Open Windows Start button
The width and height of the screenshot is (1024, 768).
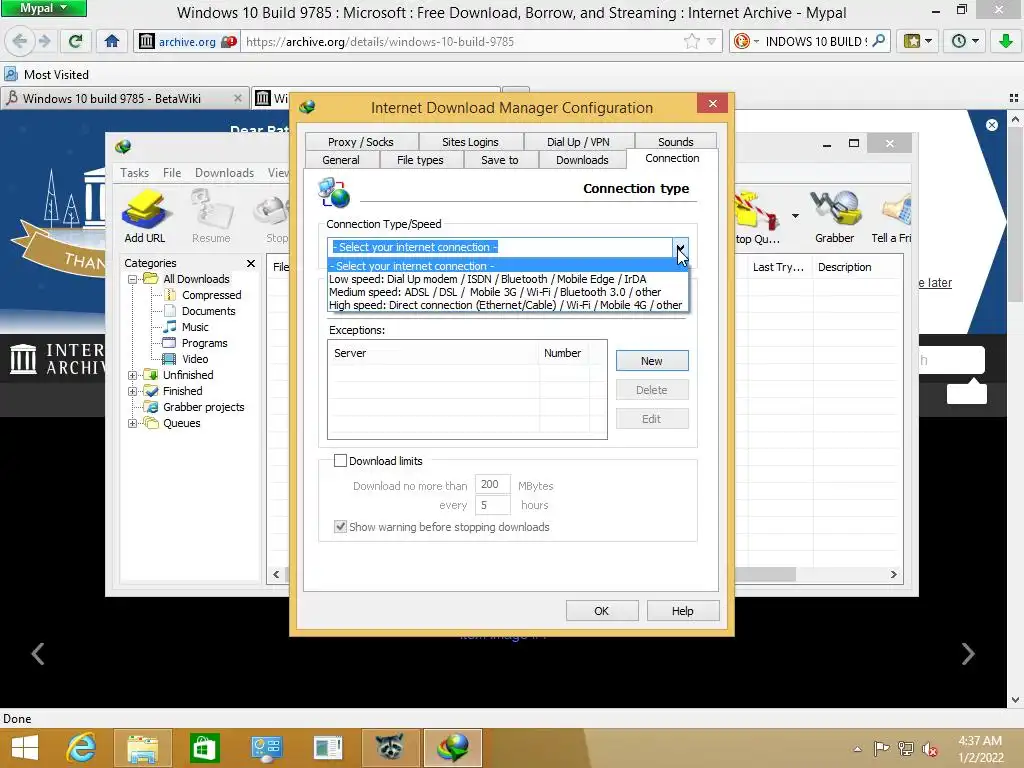[x=25, y=748]
